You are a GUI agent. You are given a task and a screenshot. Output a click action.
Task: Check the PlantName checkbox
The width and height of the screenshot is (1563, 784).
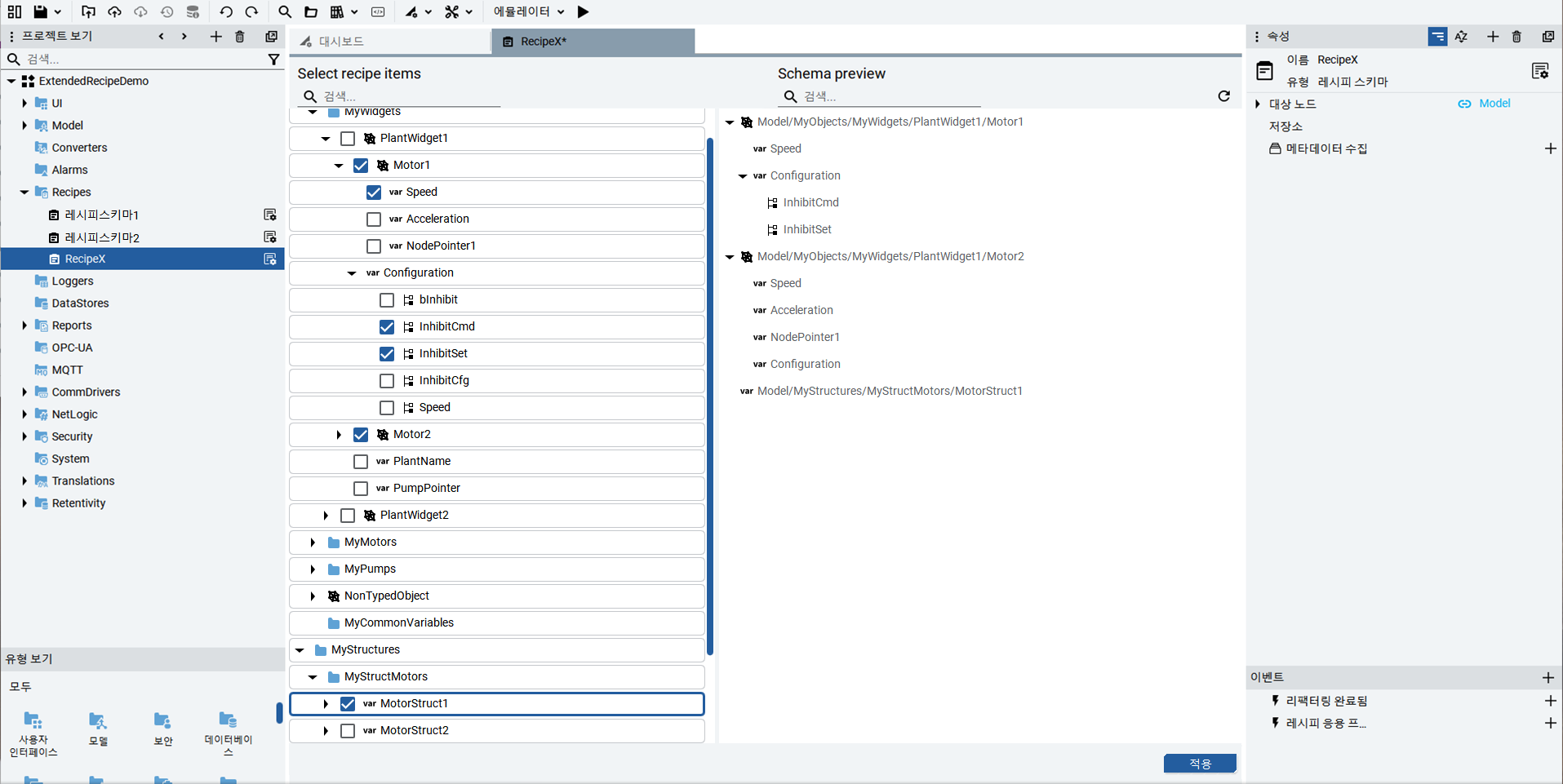click(x=361, y=461)
